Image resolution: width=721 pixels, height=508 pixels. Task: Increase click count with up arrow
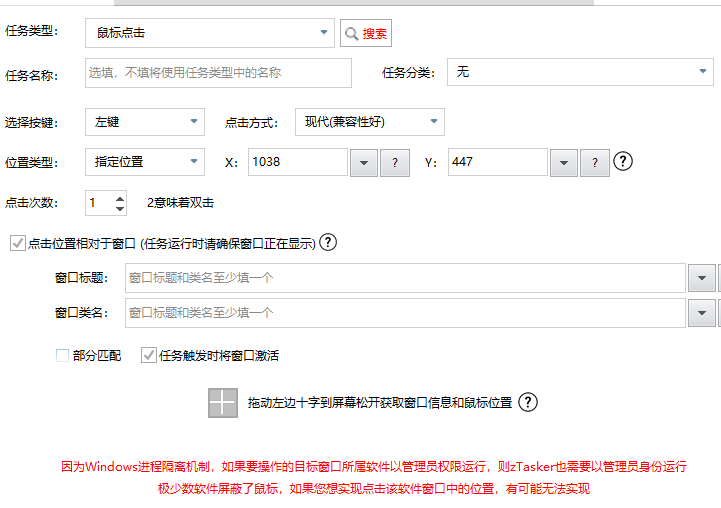pyautogui.click(x=120, y=197)
